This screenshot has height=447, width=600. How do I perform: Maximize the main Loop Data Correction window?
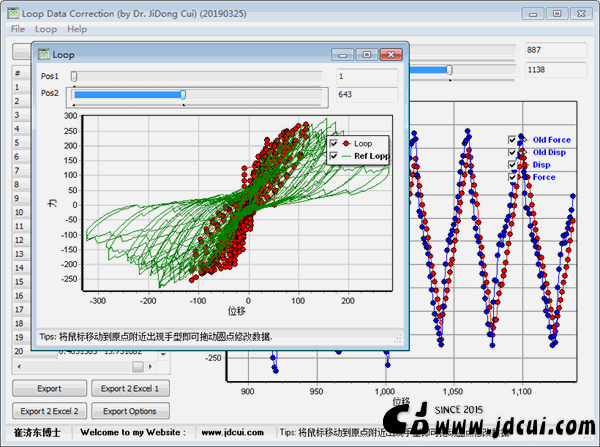point(557,14)
